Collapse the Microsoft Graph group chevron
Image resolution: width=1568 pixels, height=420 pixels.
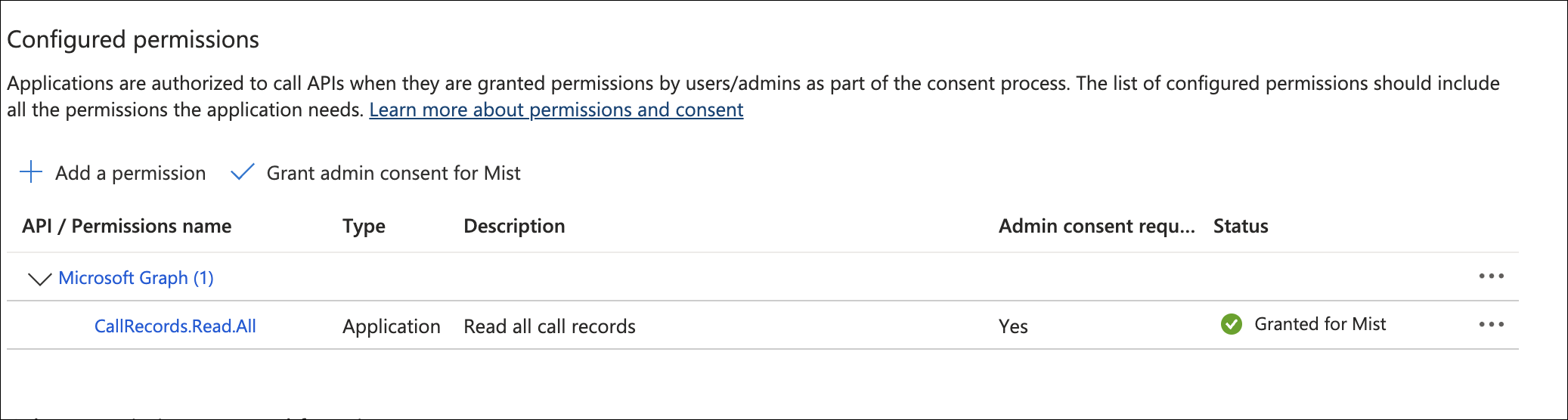tap(39, 279)
